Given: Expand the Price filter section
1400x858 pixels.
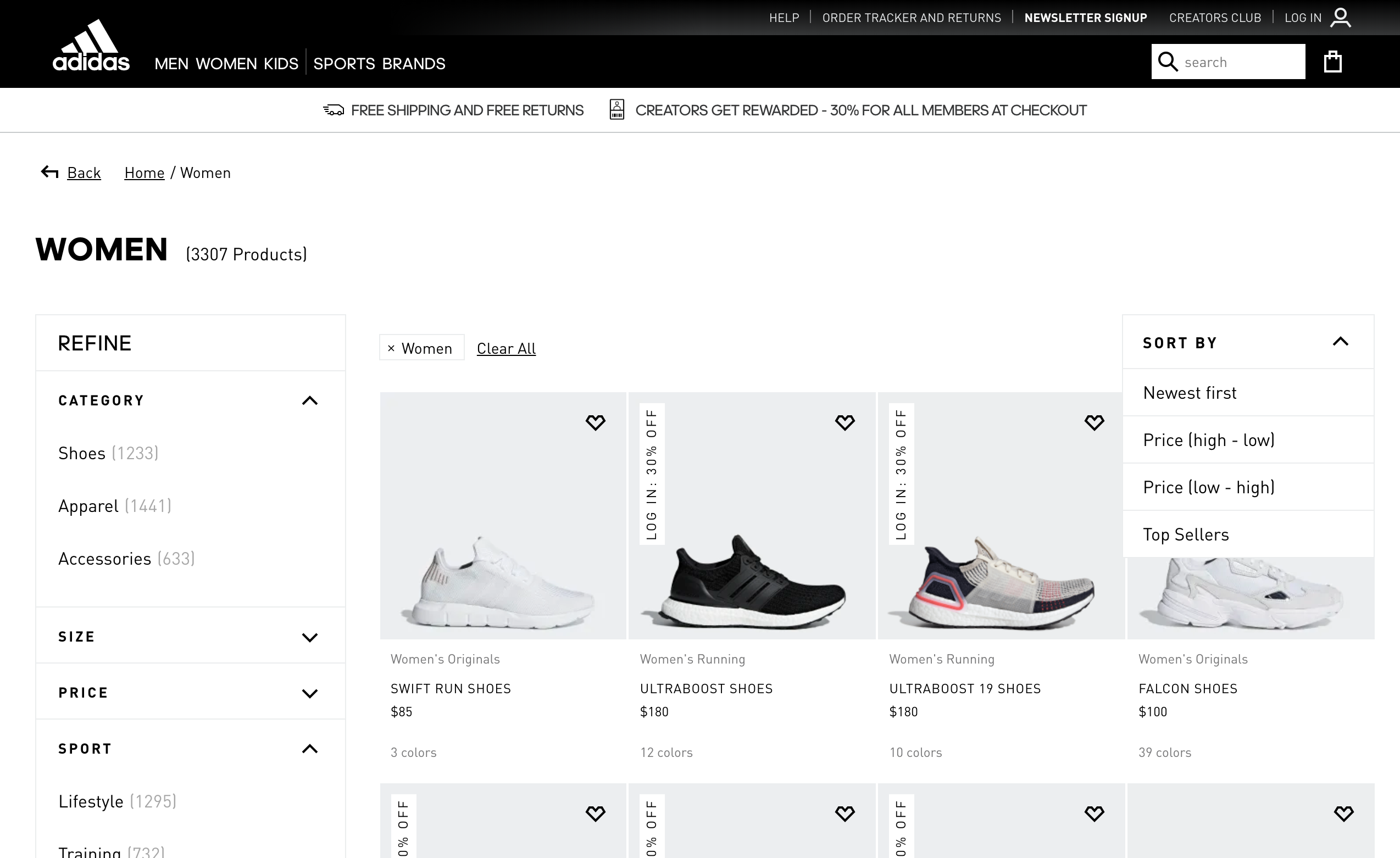Looking at the screenshot, I should pyautogui.click(x=310, y=693).
